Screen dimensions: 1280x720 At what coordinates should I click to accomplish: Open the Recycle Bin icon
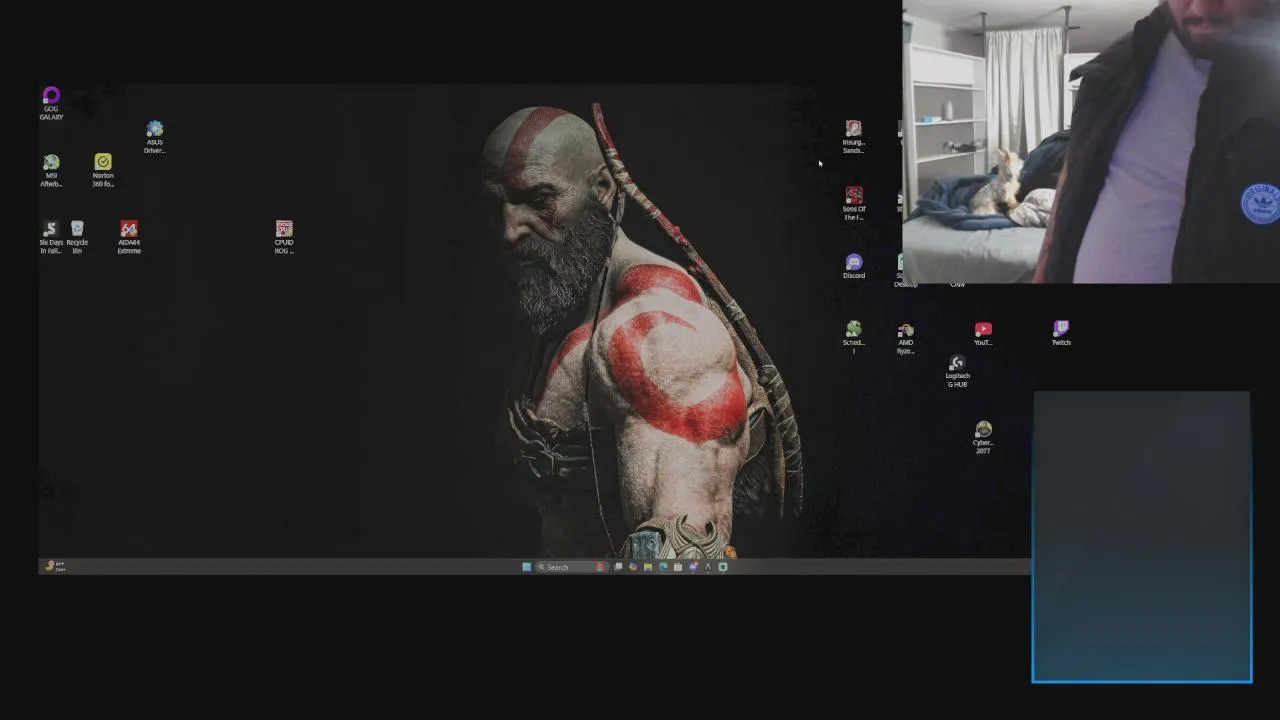pyautogui.click(x=77, y=237)
